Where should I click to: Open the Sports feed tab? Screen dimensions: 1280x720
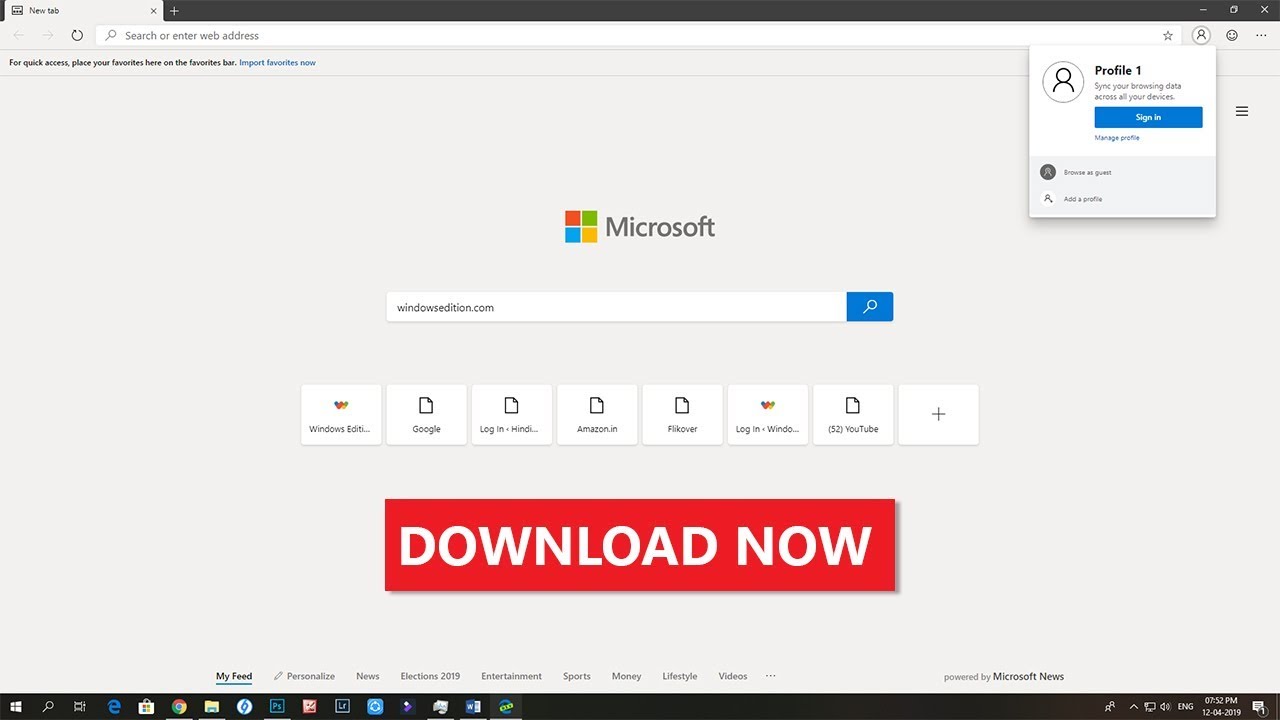click(577, 676)
